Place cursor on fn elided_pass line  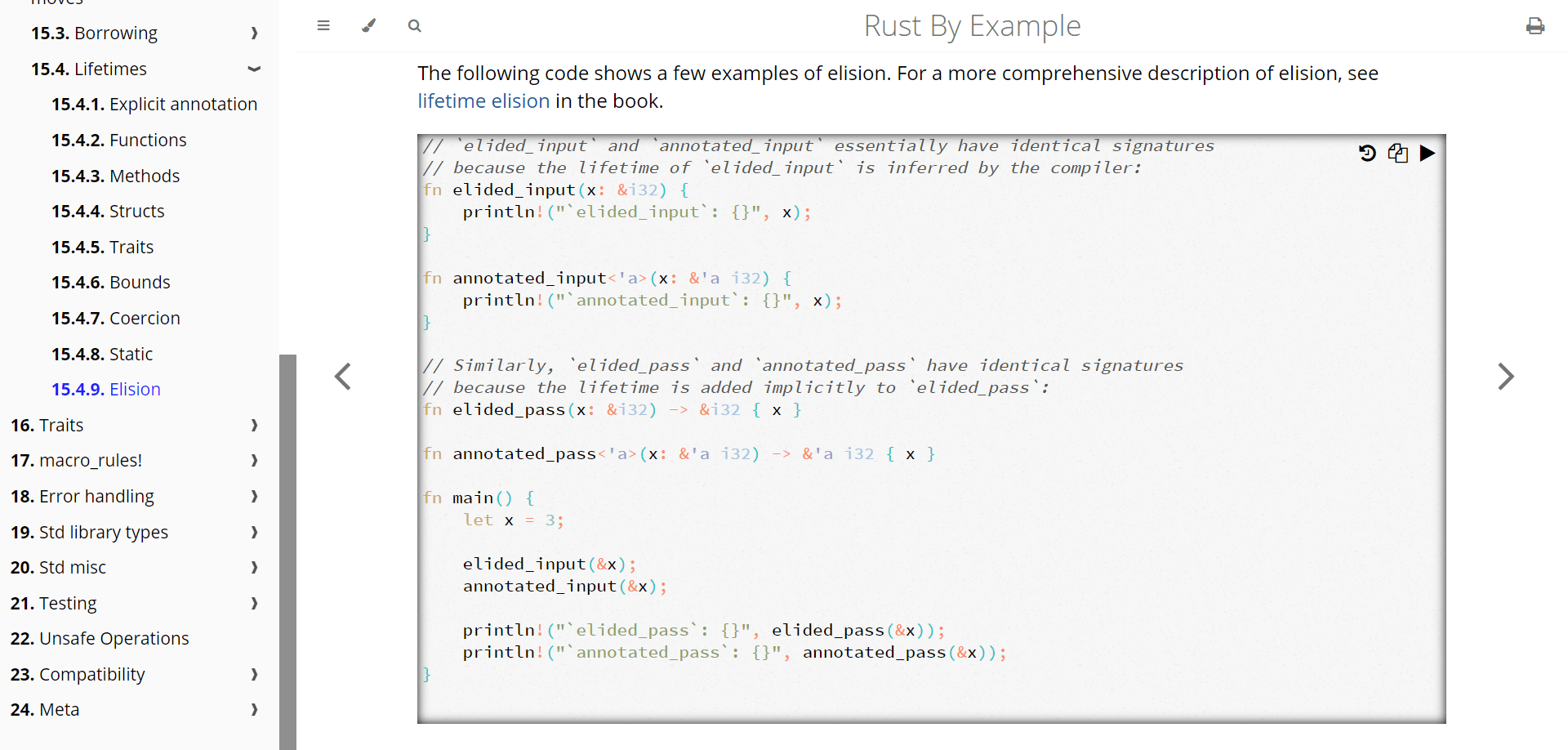tap(612, 409)
